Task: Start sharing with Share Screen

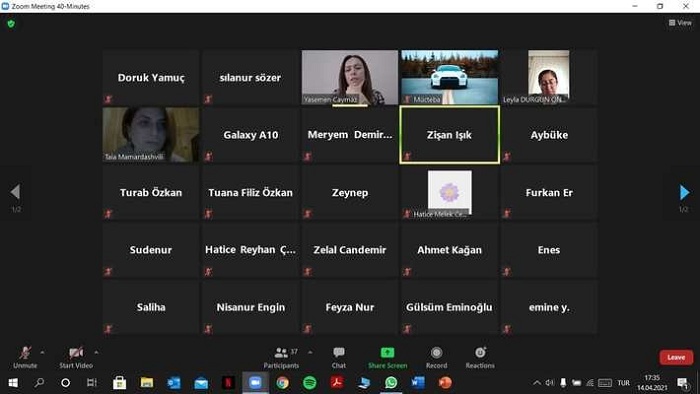Action: tap(388, 358)
